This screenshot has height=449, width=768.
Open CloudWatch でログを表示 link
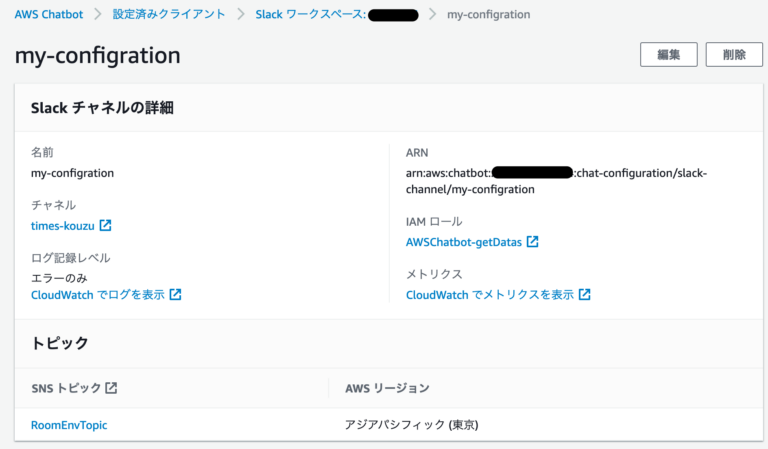pyautogui.click(x=98, y=295)
